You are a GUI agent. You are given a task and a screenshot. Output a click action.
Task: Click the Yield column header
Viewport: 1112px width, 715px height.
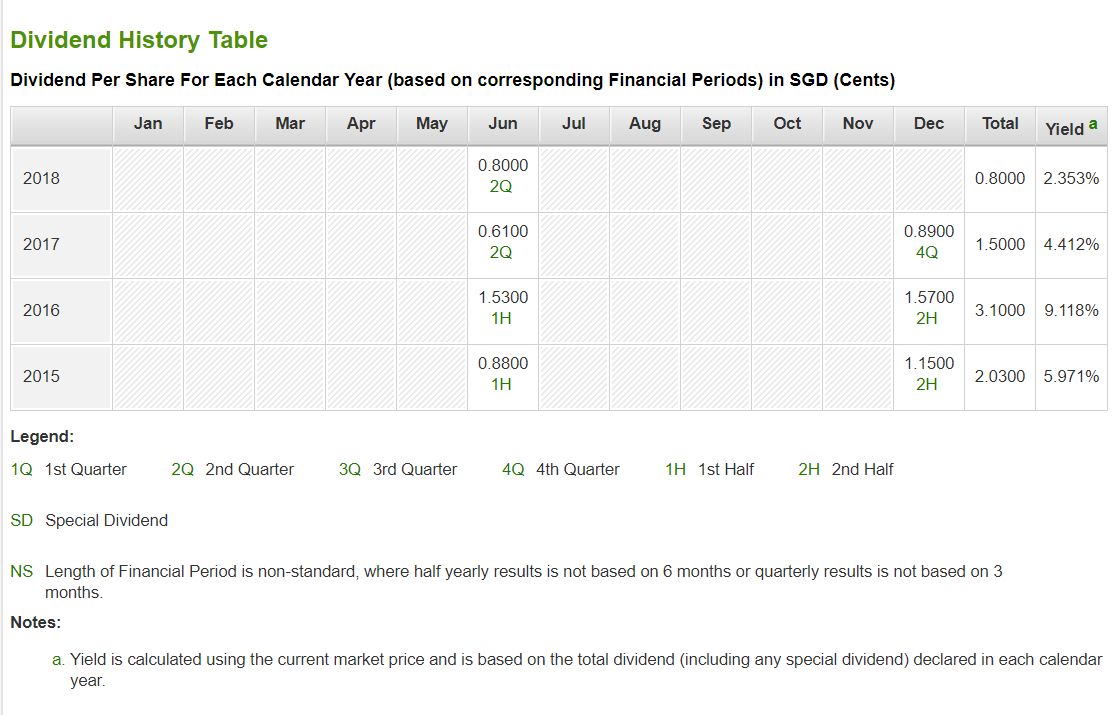point(1064,128)
